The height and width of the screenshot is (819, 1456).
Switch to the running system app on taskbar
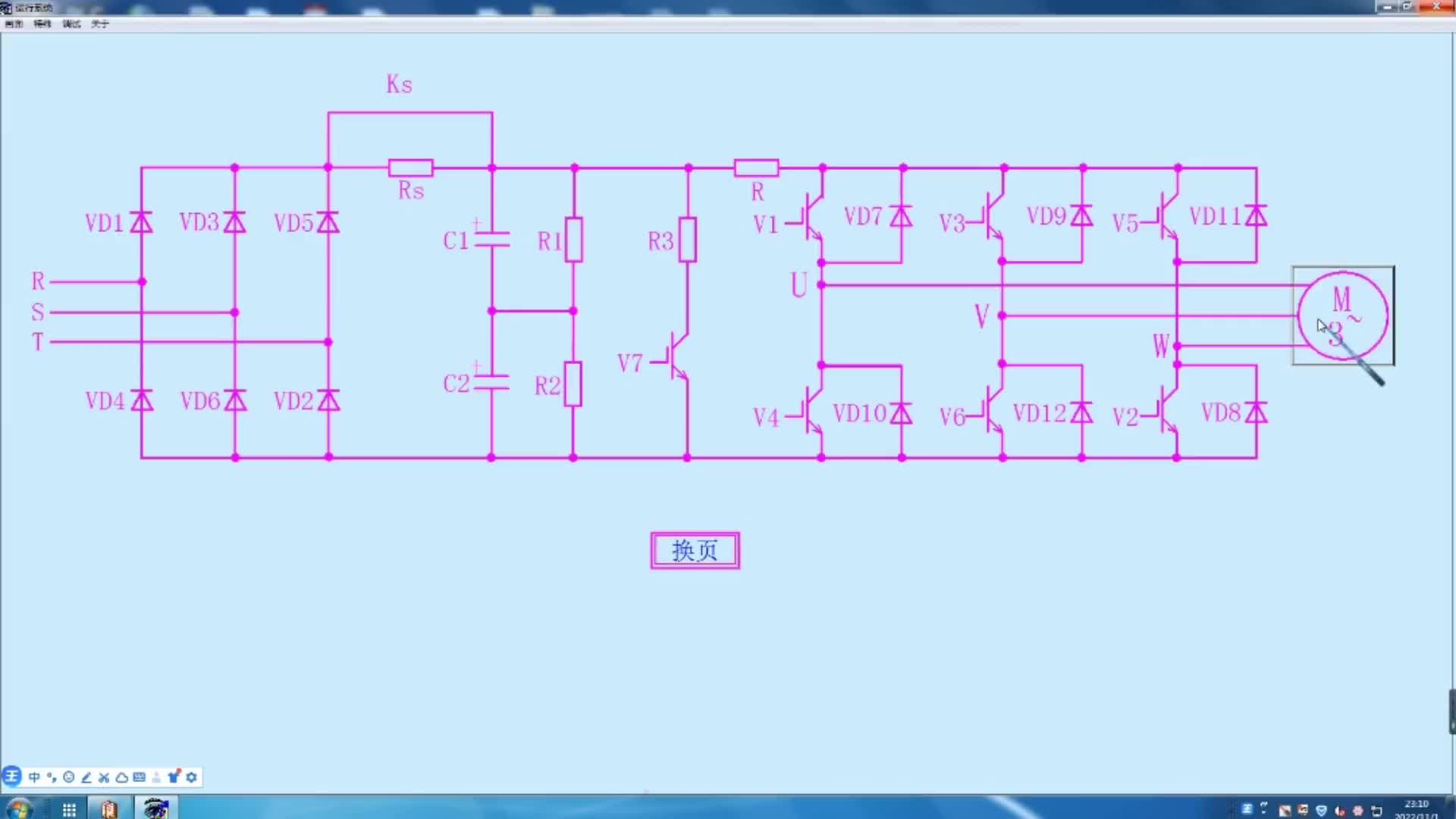pos(156,808)
